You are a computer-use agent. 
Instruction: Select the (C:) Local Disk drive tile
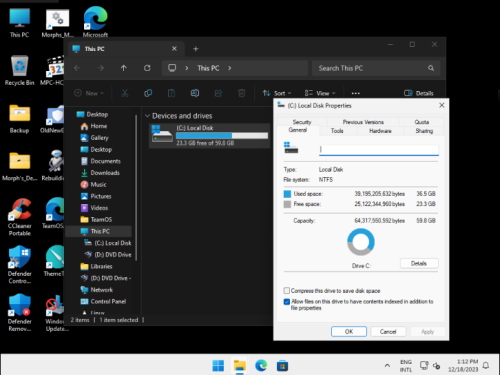[x=209, y=135]
